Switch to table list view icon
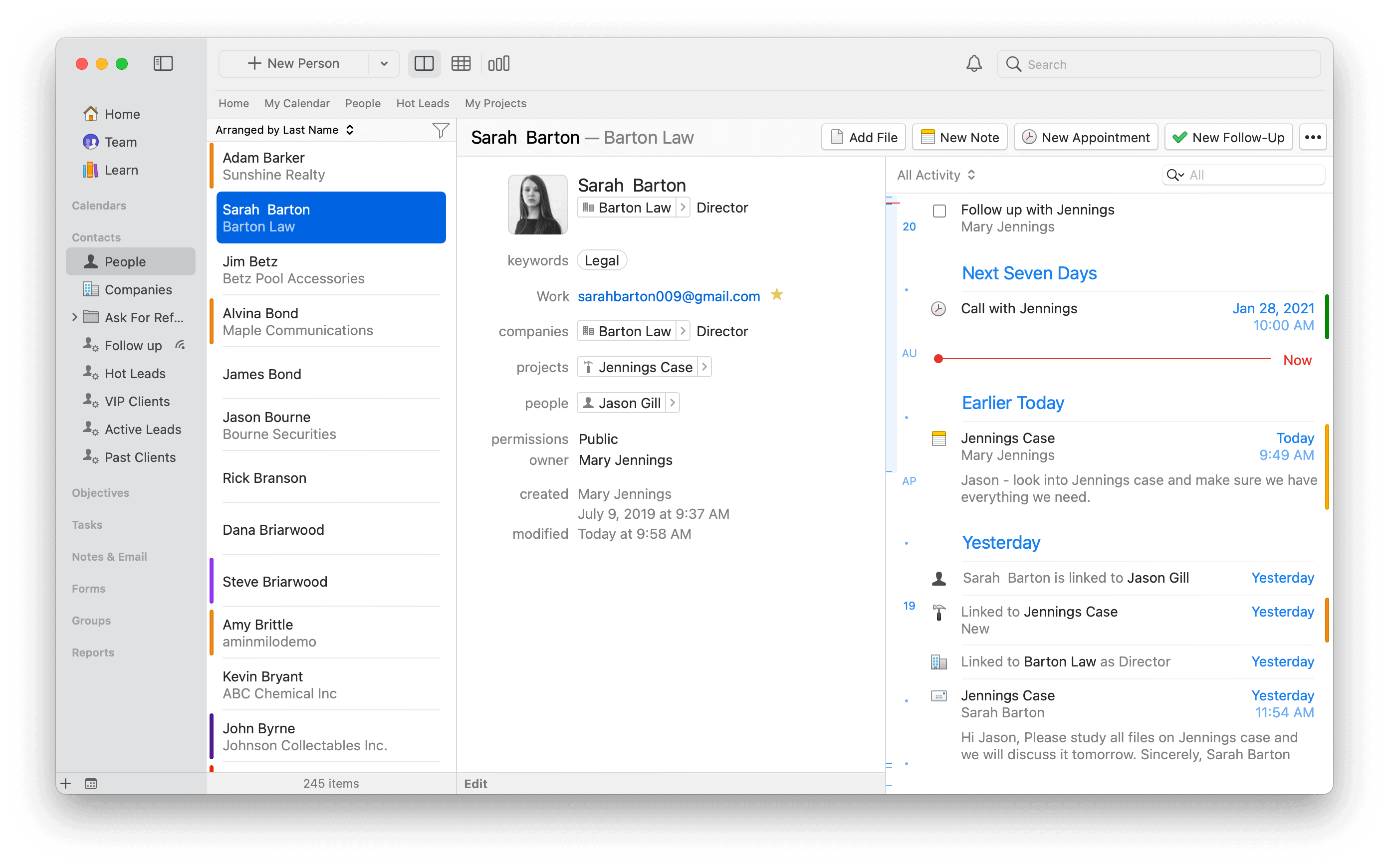1389x868 pixels. pyautogui.click(x=461, y=64)
